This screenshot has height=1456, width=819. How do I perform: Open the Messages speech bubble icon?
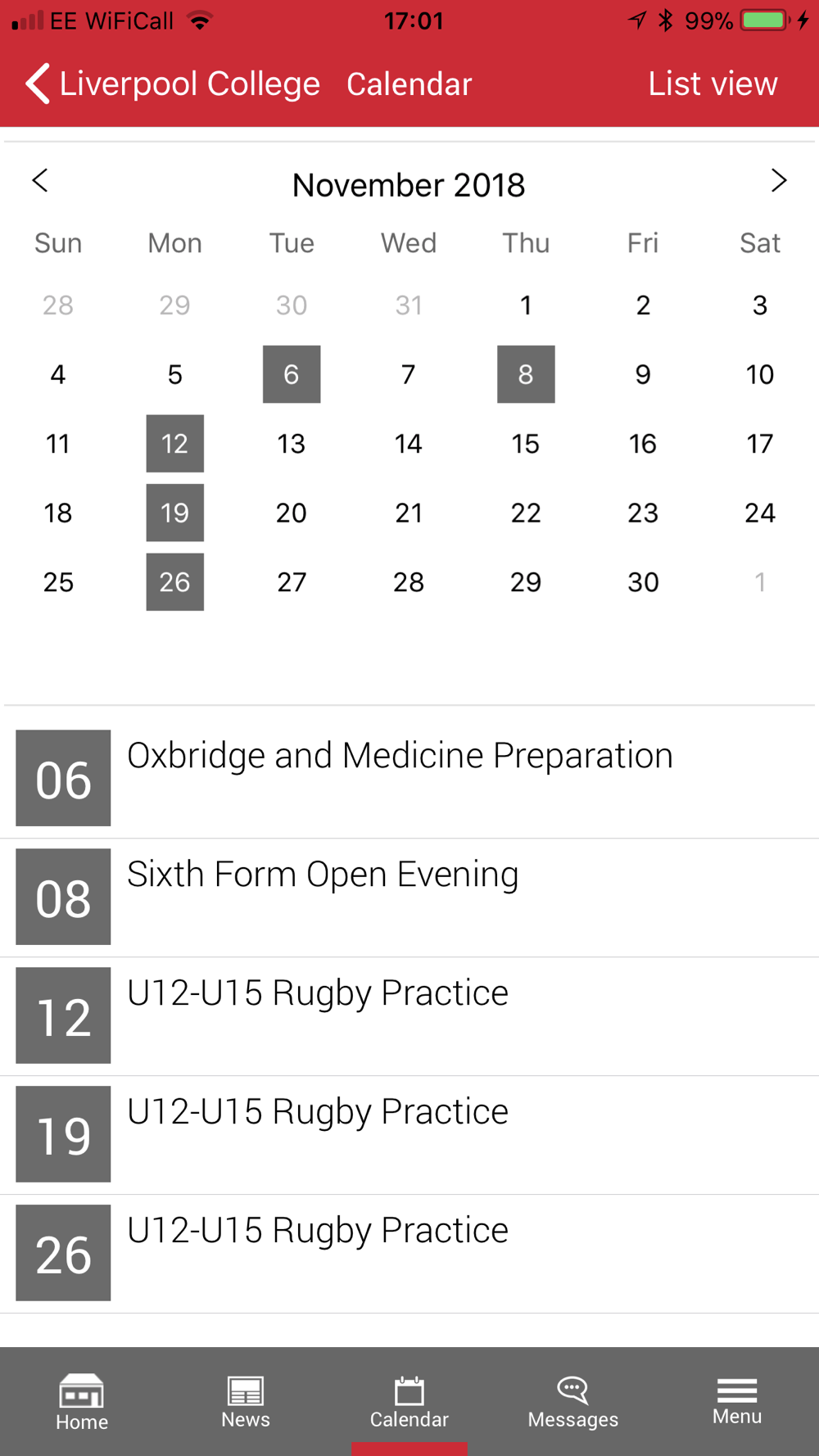[572, 1390]
